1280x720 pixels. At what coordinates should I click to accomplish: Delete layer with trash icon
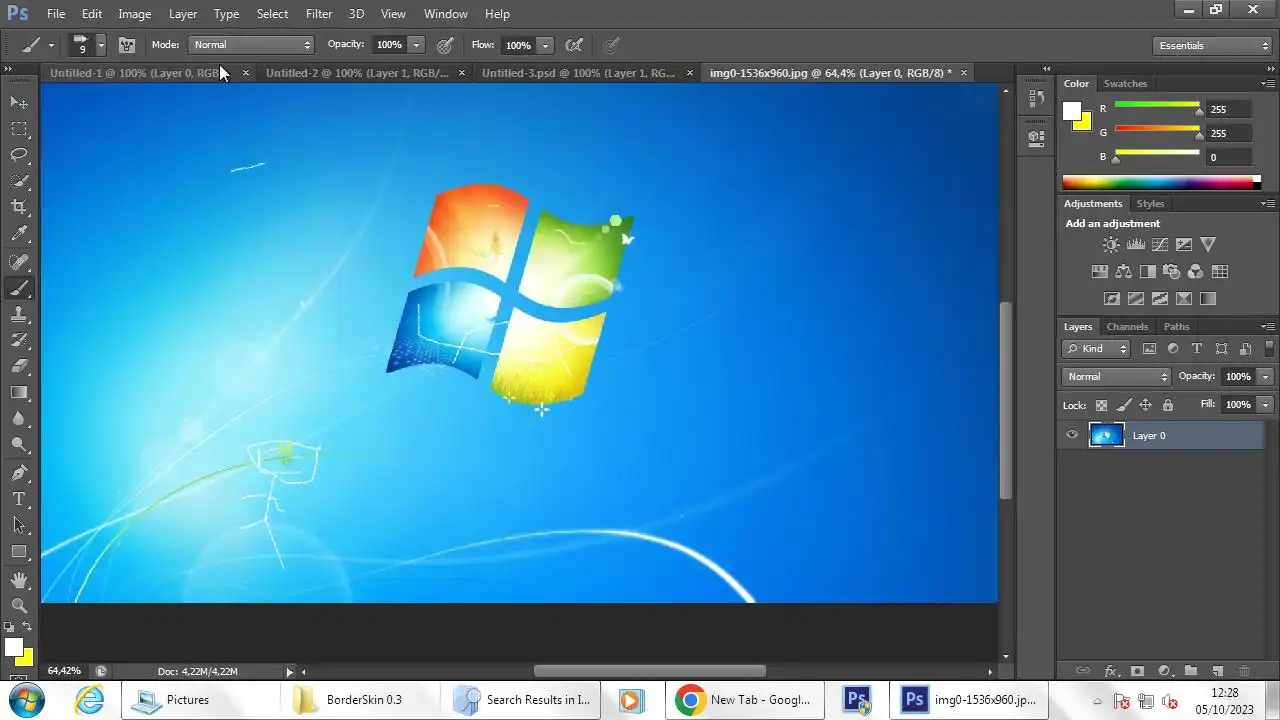[1244, 671]
